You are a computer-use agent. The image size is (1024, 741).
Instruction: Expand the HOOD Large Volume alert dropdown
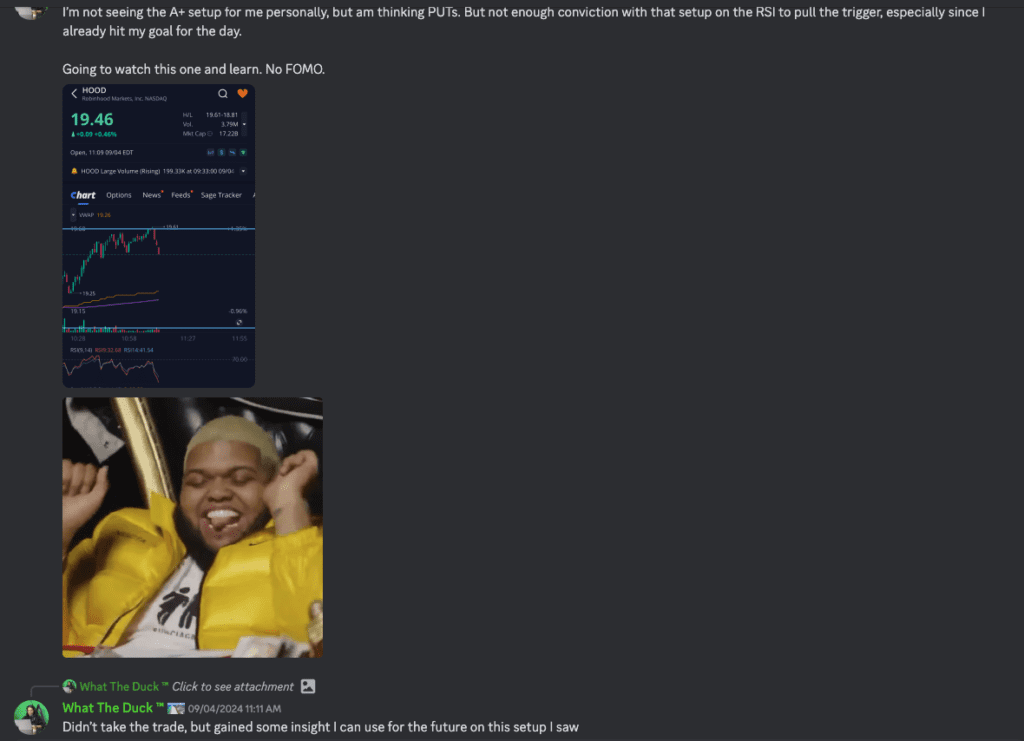(243, 171)
